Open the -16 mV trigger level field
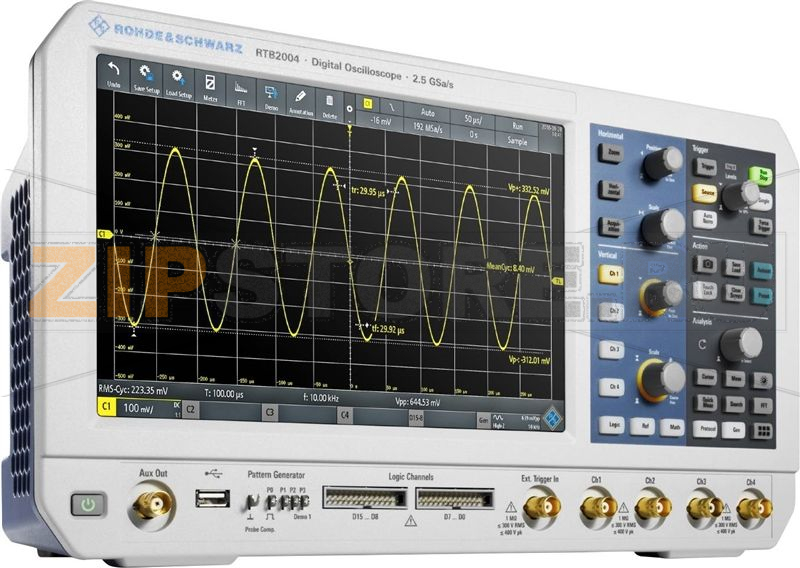This screenshot has width=800, height=568. 380,121
